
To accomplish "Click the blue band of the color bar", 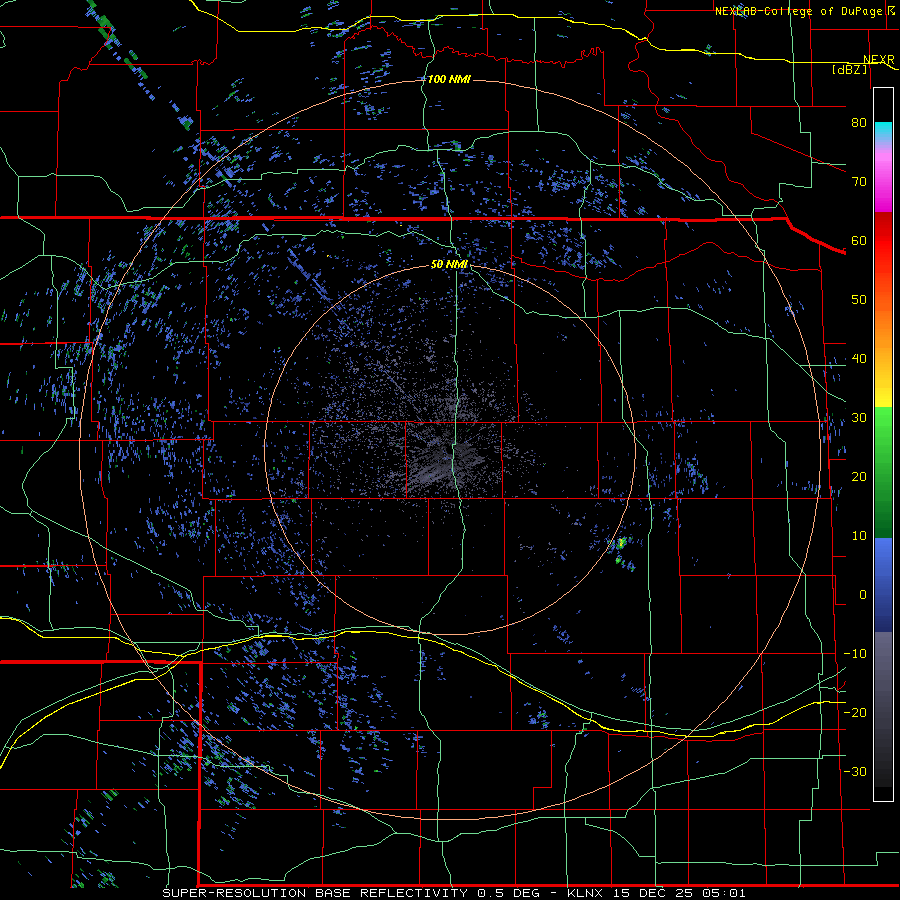I will tap(883, 585).
